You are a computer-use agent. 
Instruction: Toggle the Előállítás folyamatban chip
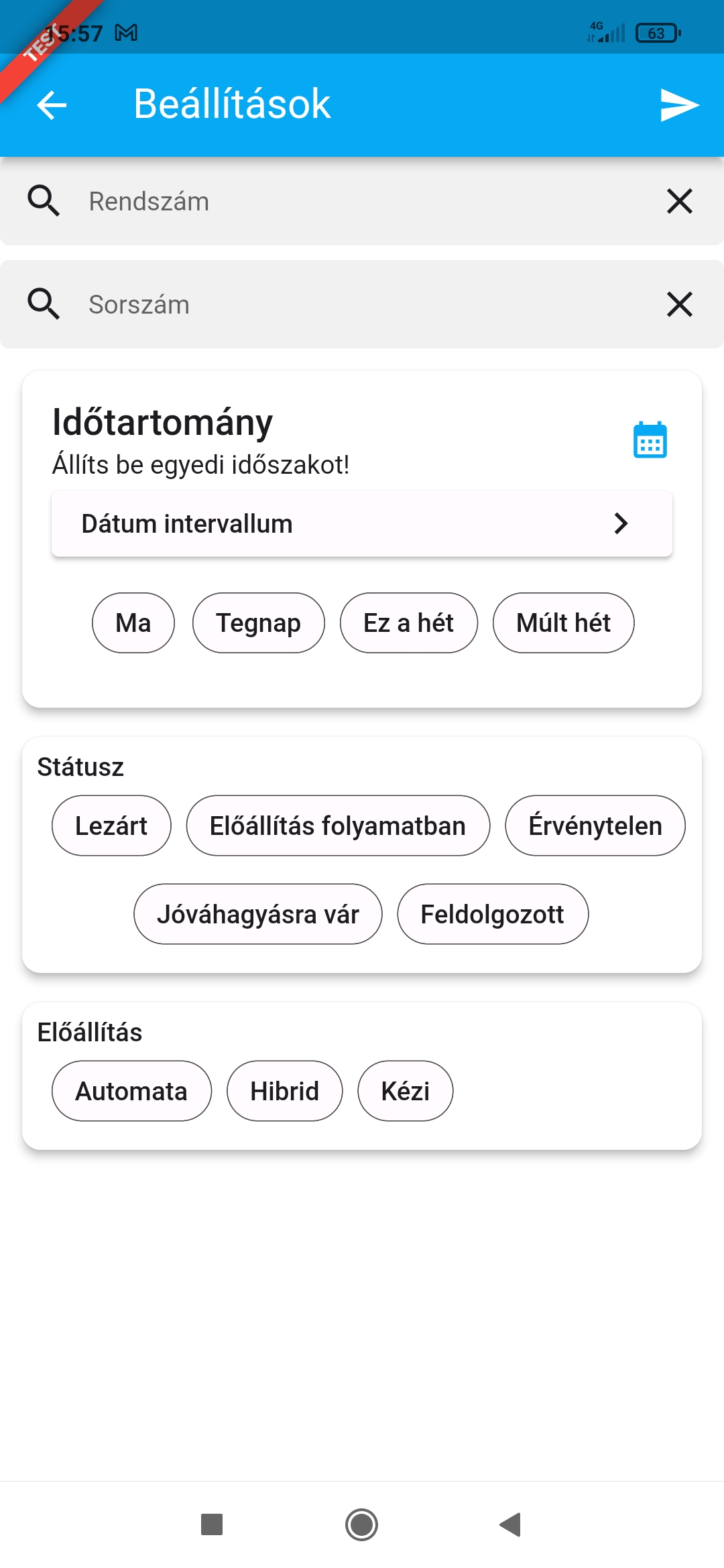[x=338, y=826]
